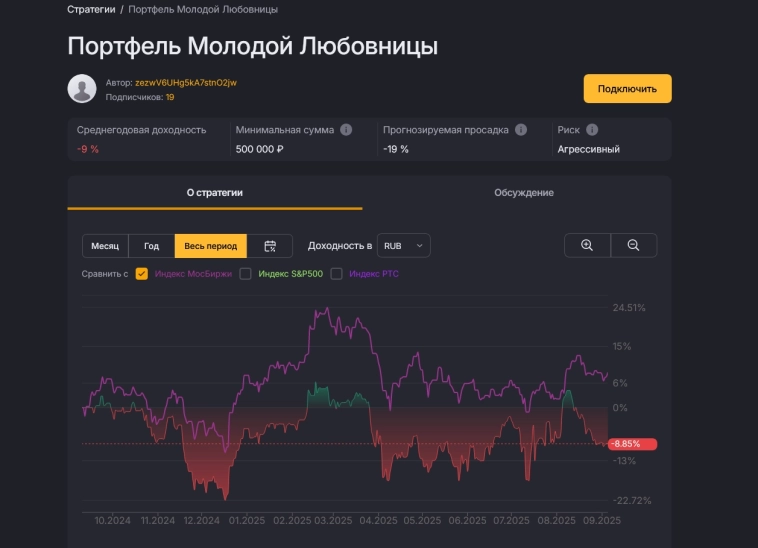
Task: Select the Год period button
Action: (x=152, y=246)
